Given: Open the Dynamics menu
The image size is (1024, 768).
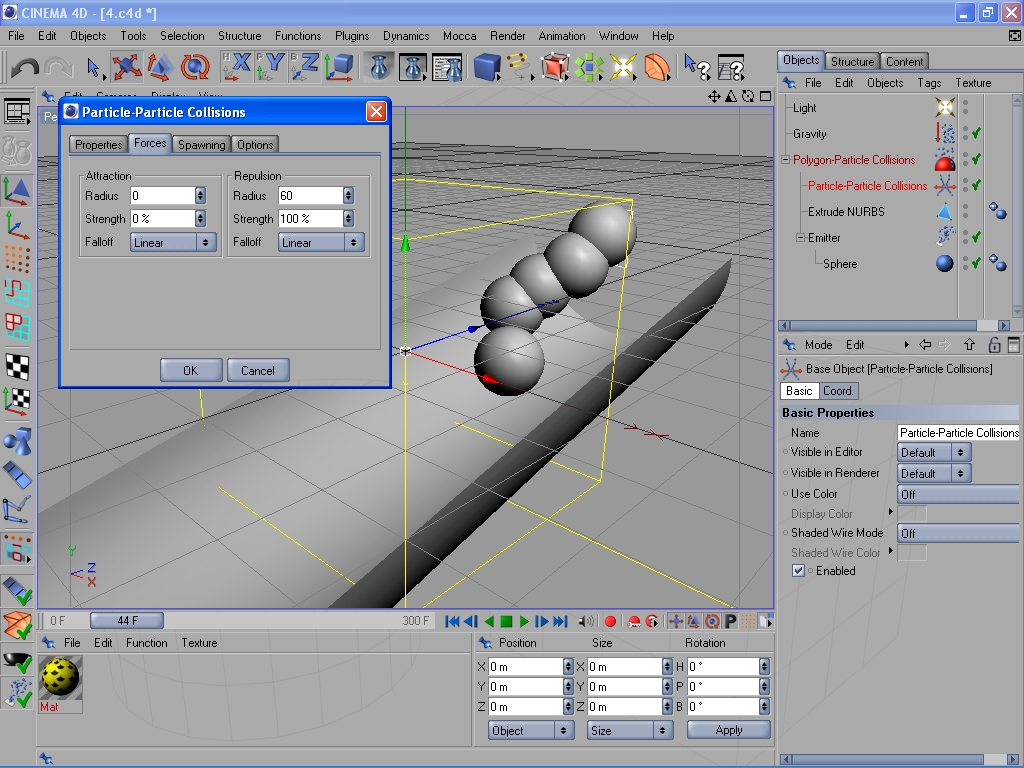Looking at the screenshot, I should click(406, 36).
